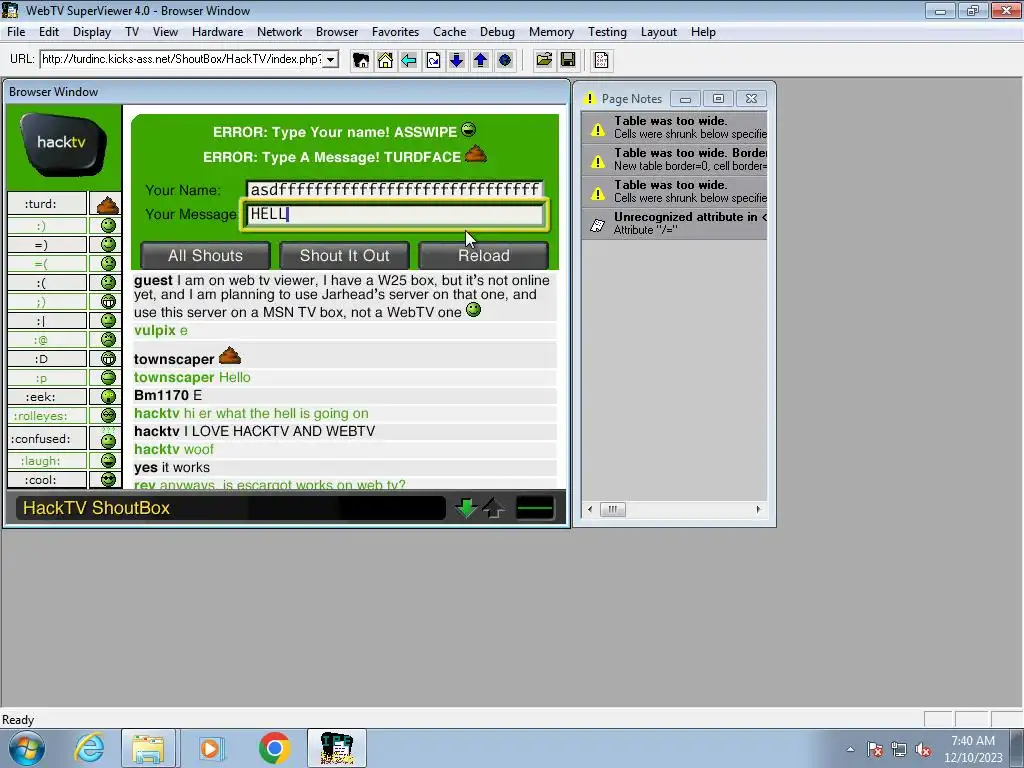The image size is (1024, 768).
Task: Insert the :turd: poop emoticon
Action: coord(107,205)
